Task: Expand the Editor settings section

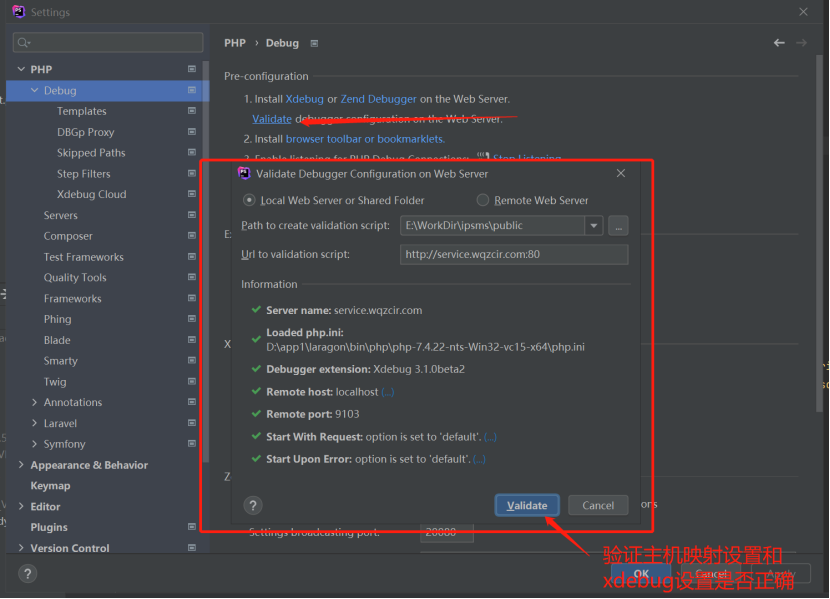Action: click(21, 506)
